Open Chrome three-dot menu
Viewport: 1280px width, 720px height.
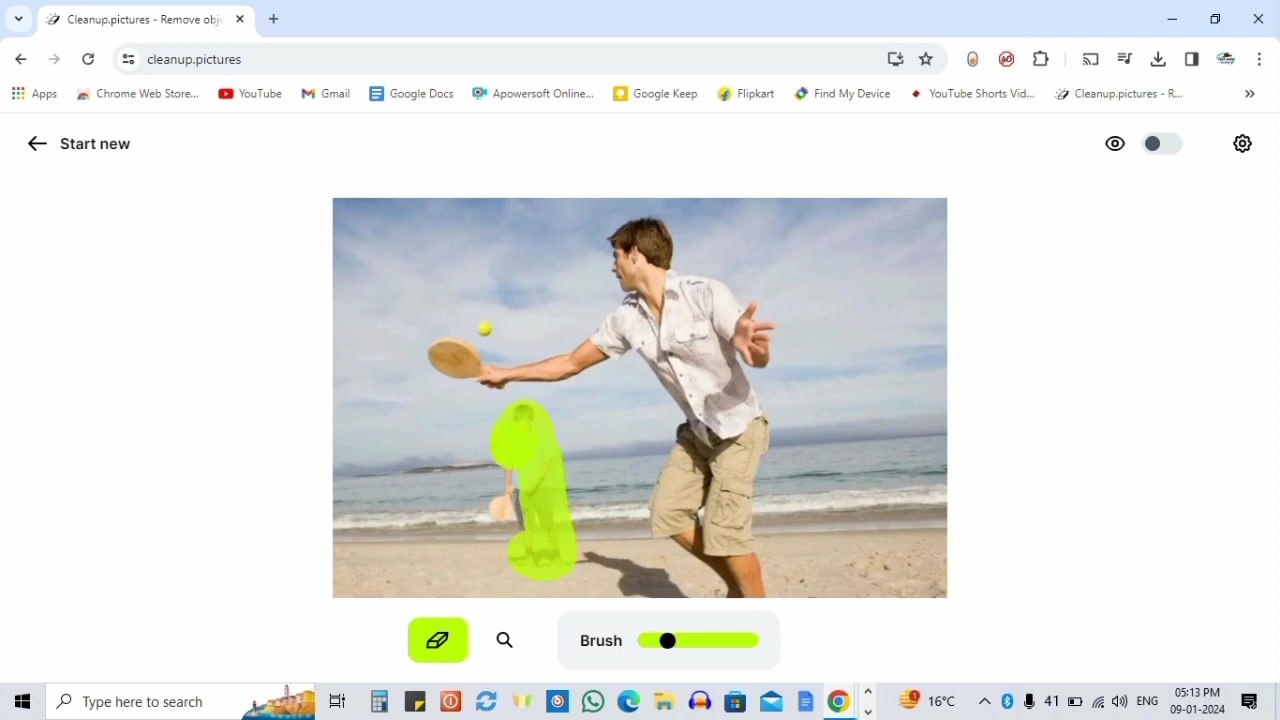point(1259,59)
